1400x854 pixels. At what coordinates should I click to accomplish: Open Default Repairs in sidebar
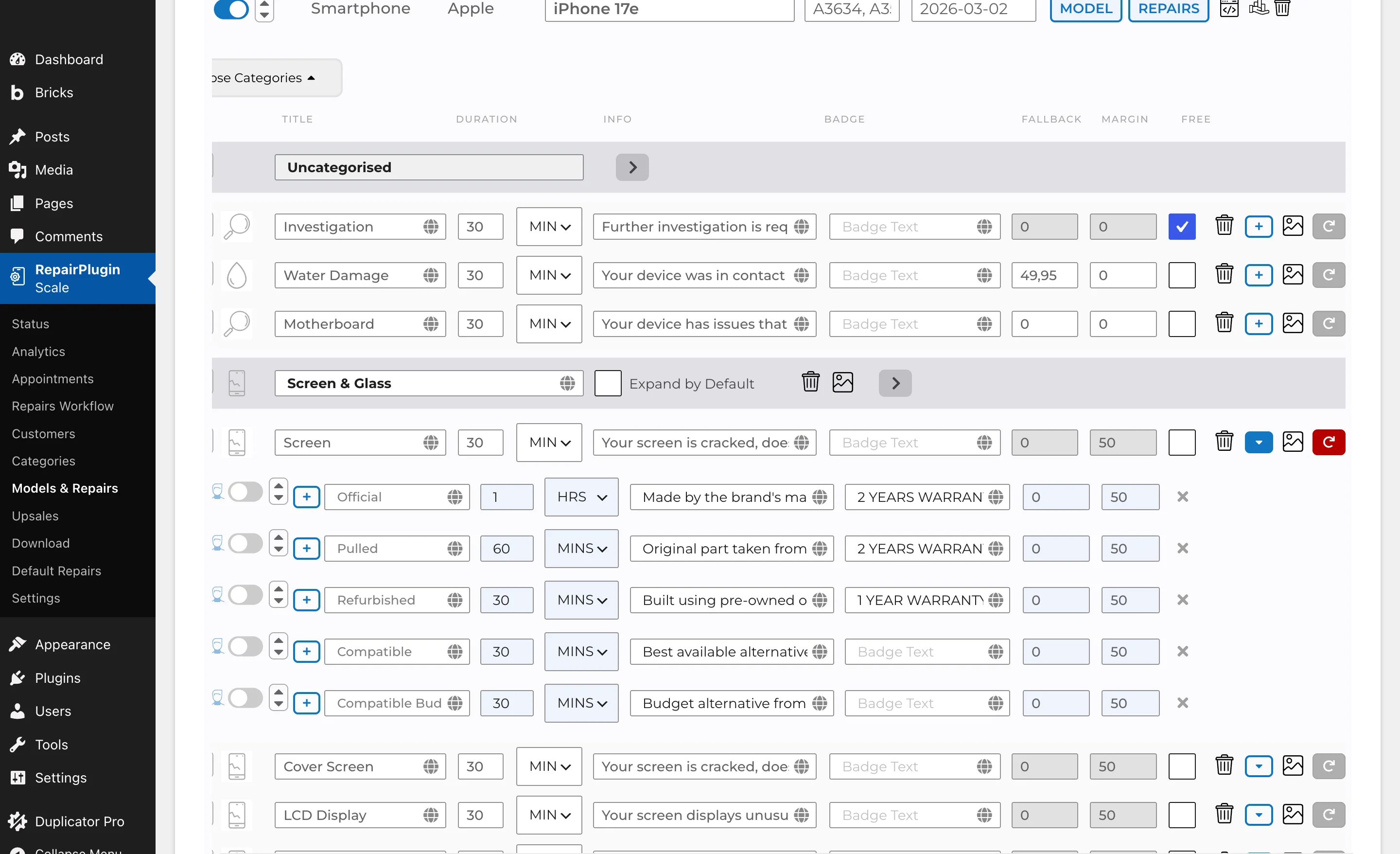[x=56, y=571]
